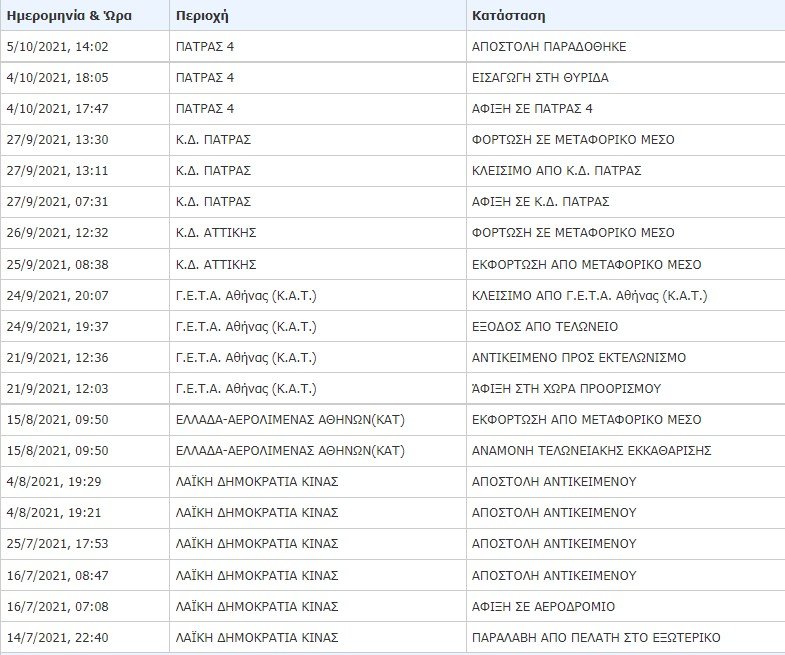Viewport: 785px width, 655px height.
Task: Select status 'ΕΞΟΔΟΣ ΑΠΟ ΤΕΛΩΝΕΙΟ'
Action: pyautogui.click(x=545, y=327)
